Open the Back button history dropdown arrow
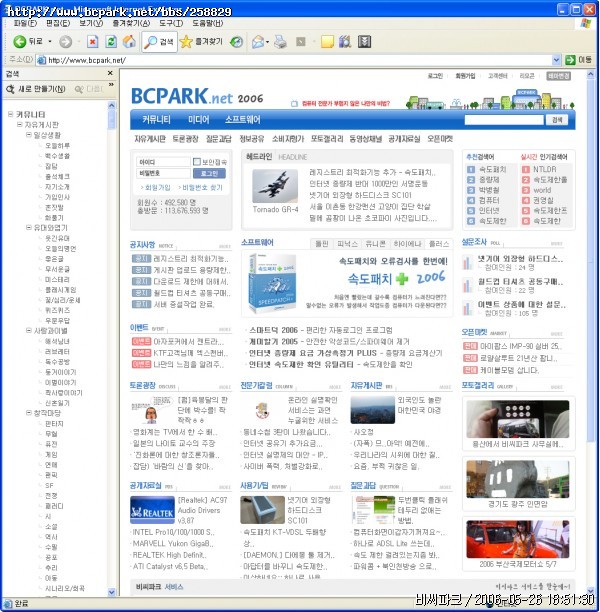This screenshot has height=612, width=600. tap(50, 41)
